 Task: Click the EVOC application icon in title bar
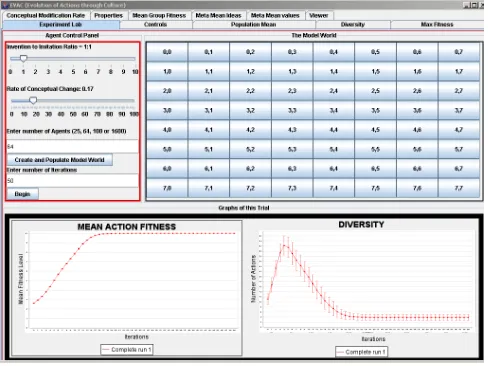point(5,5)
